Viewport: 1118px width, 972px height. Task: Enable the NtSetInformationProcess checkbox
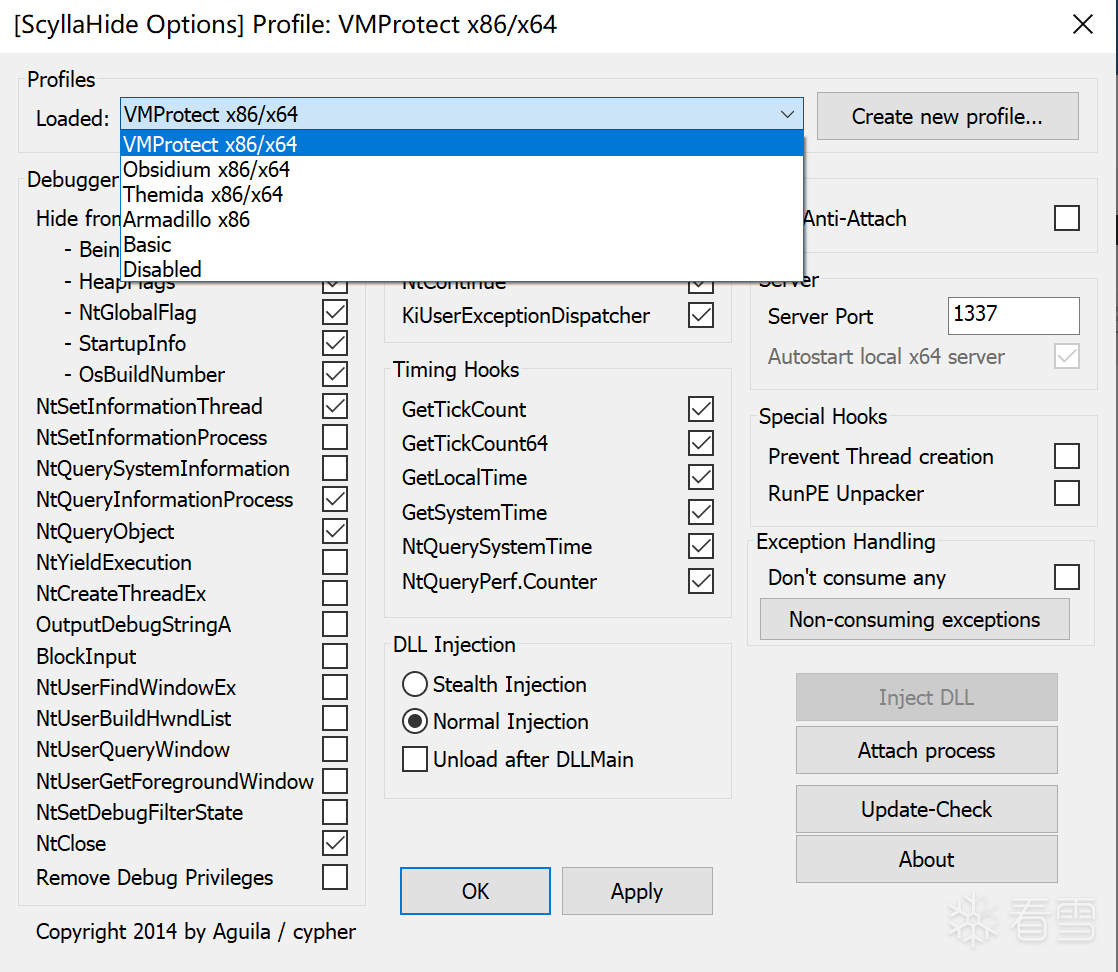335,437
